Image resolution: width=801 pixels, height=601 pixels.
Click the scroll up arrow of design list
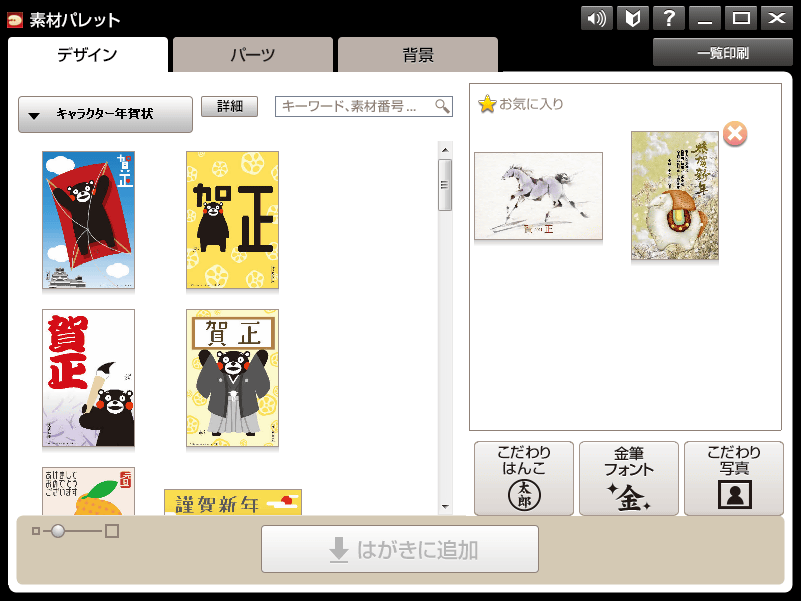click(445, 150)
